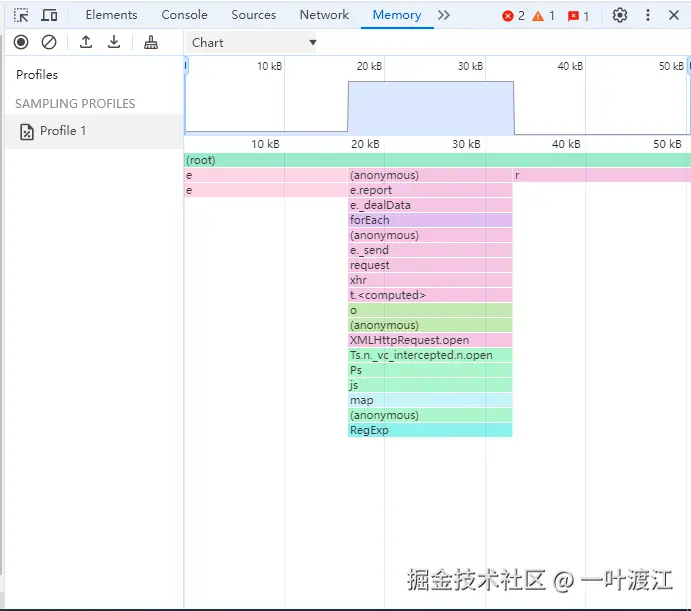Select the t.<computed> flame bar

[x=430, y=295]
